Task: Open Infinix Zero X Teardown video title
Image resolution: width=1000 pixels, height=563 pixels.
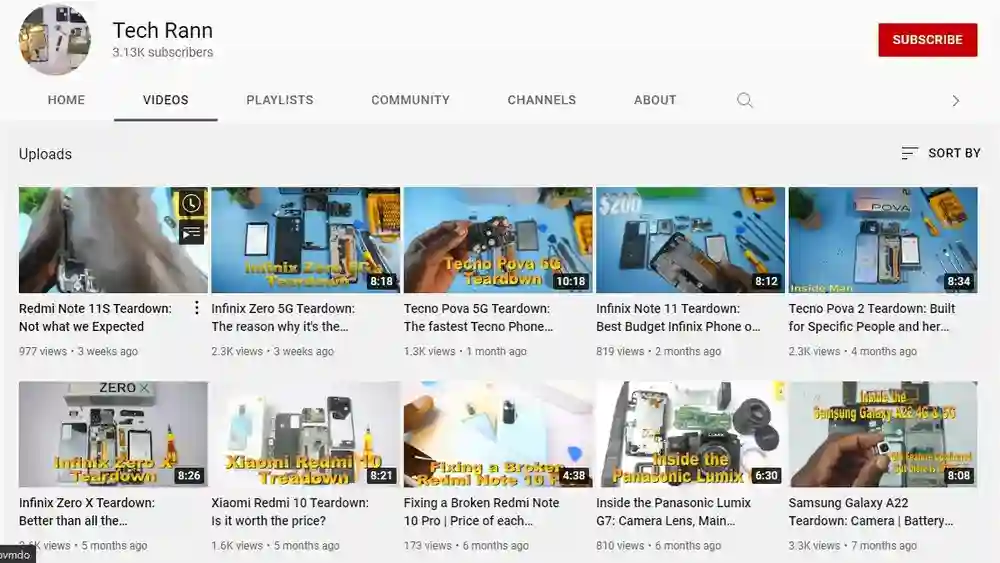Action: point(87,511)
